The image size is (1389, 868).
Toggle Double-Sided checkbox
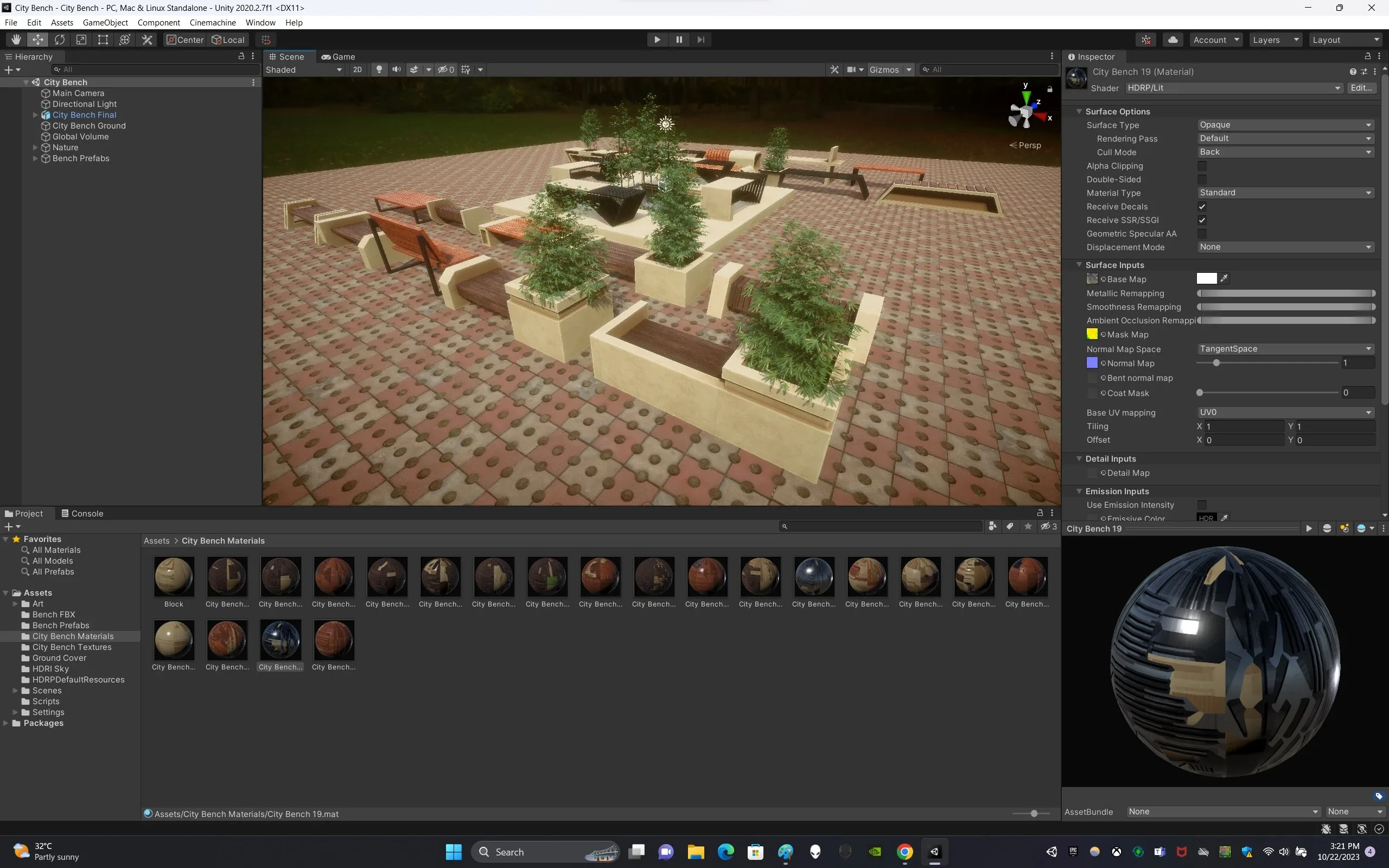coord(1202,179)
